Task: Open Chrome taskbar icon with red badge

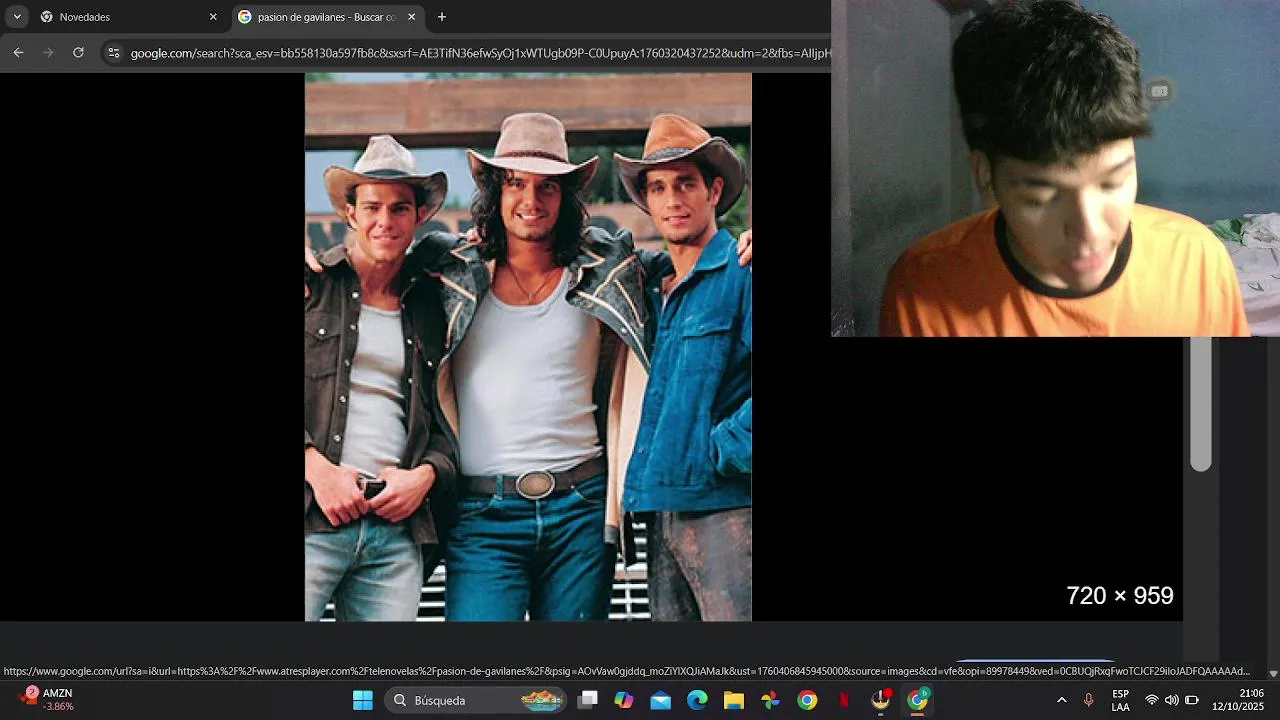Action: pyautogui.click(x=881, y=700)
